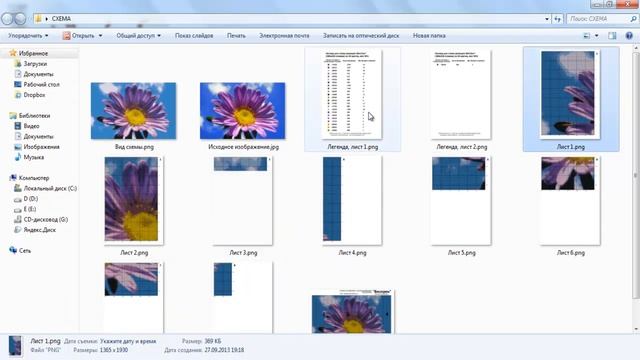The height and width of the screenshot is (360, 640).
Task: Open Видео library
Action: click(31, 126)
